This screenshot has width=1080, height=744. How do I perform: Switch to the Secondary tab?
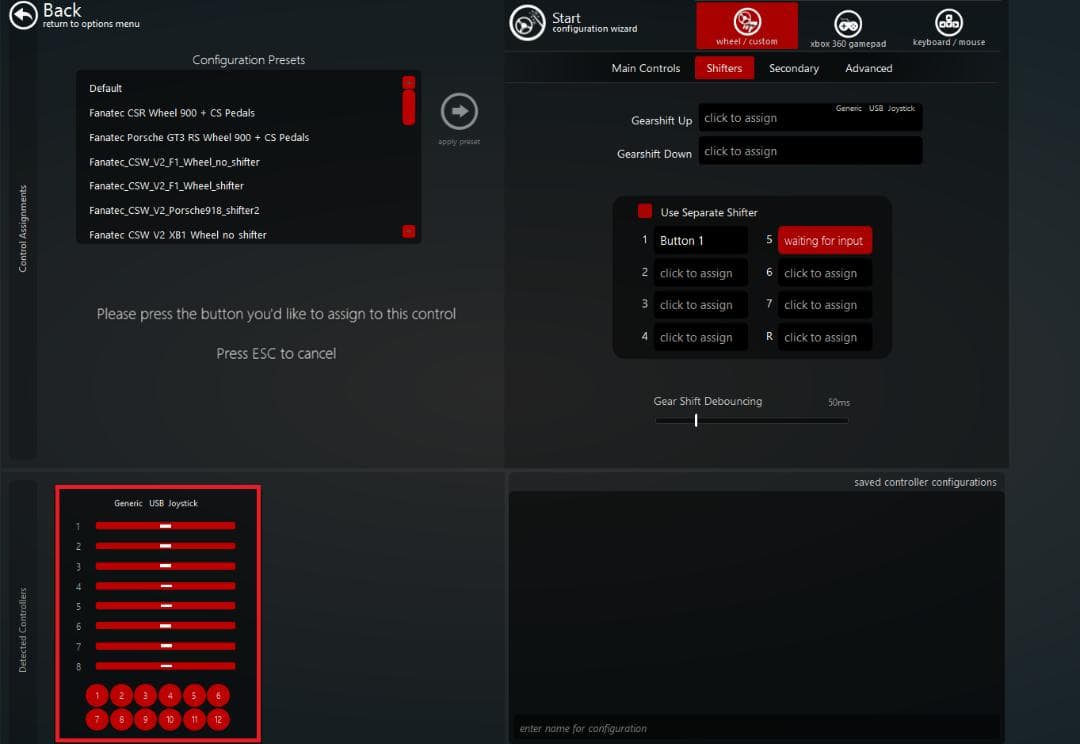(793, 68)
